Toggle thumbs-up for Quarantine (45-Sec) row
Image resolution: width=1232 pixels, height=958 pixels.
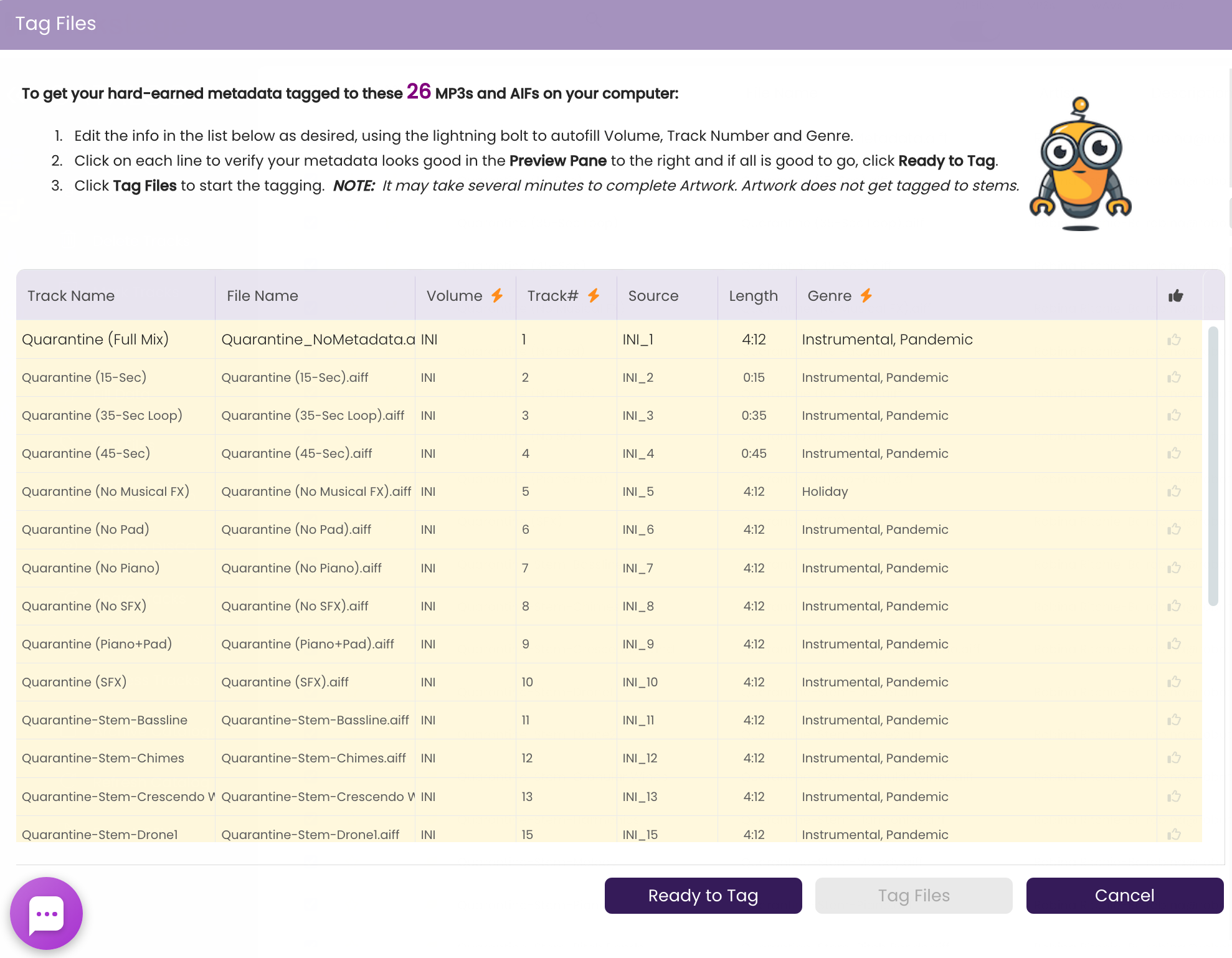click(x=1174, y=453)
